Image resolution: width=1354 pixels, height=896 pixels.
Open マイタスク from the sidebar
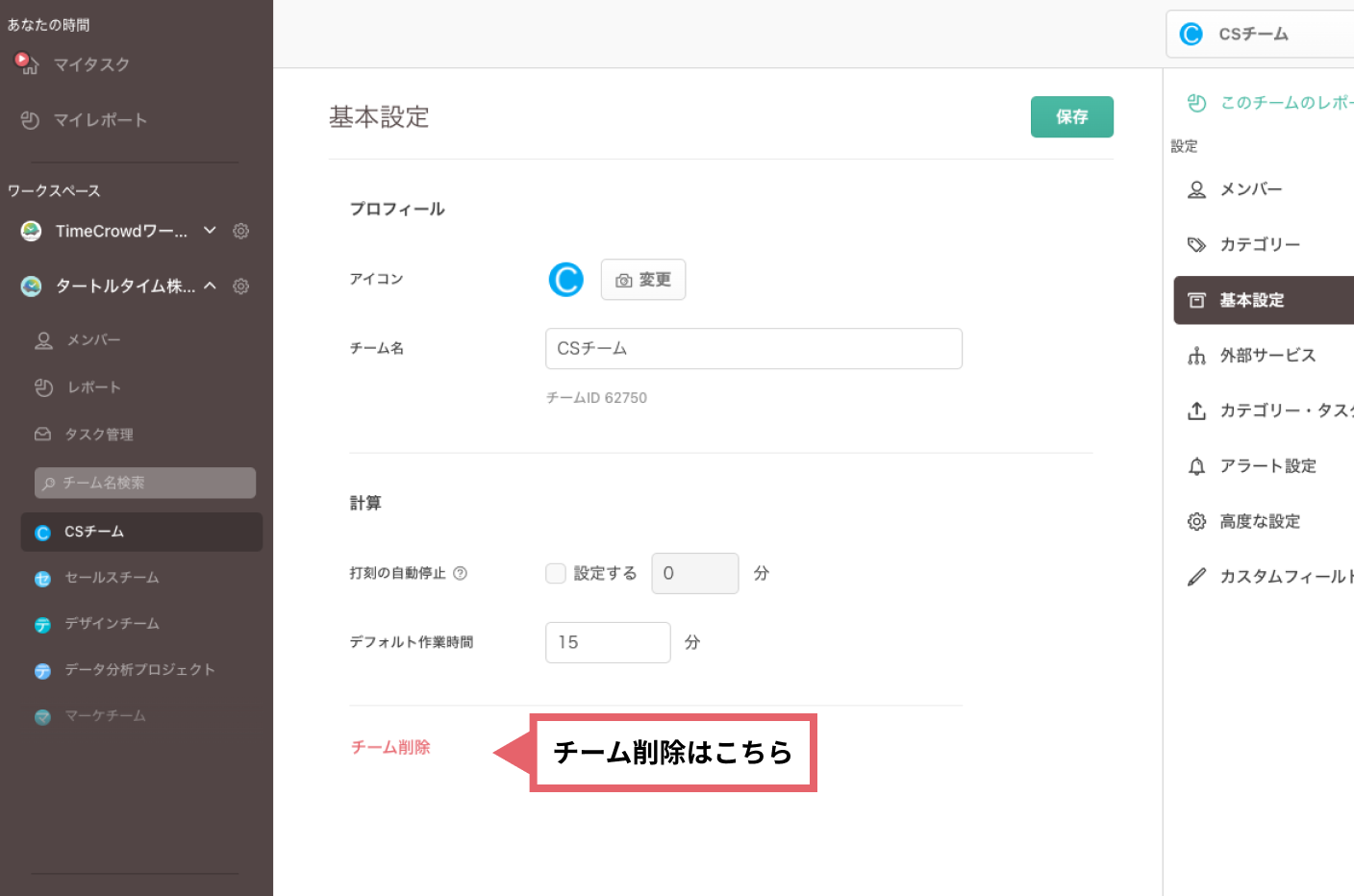(90, 64)
